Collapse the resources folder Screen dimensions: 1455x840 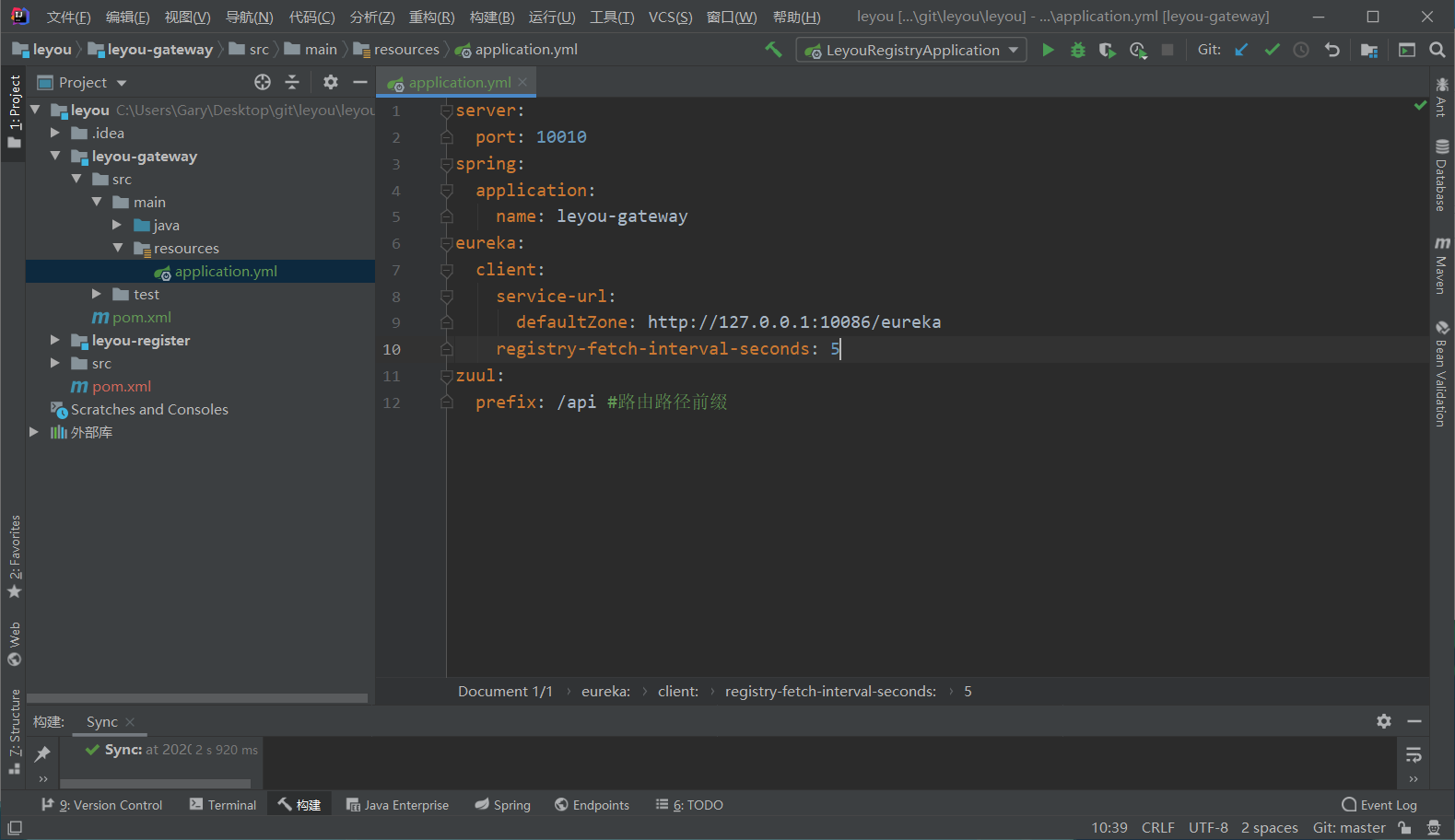coord(117,248)
